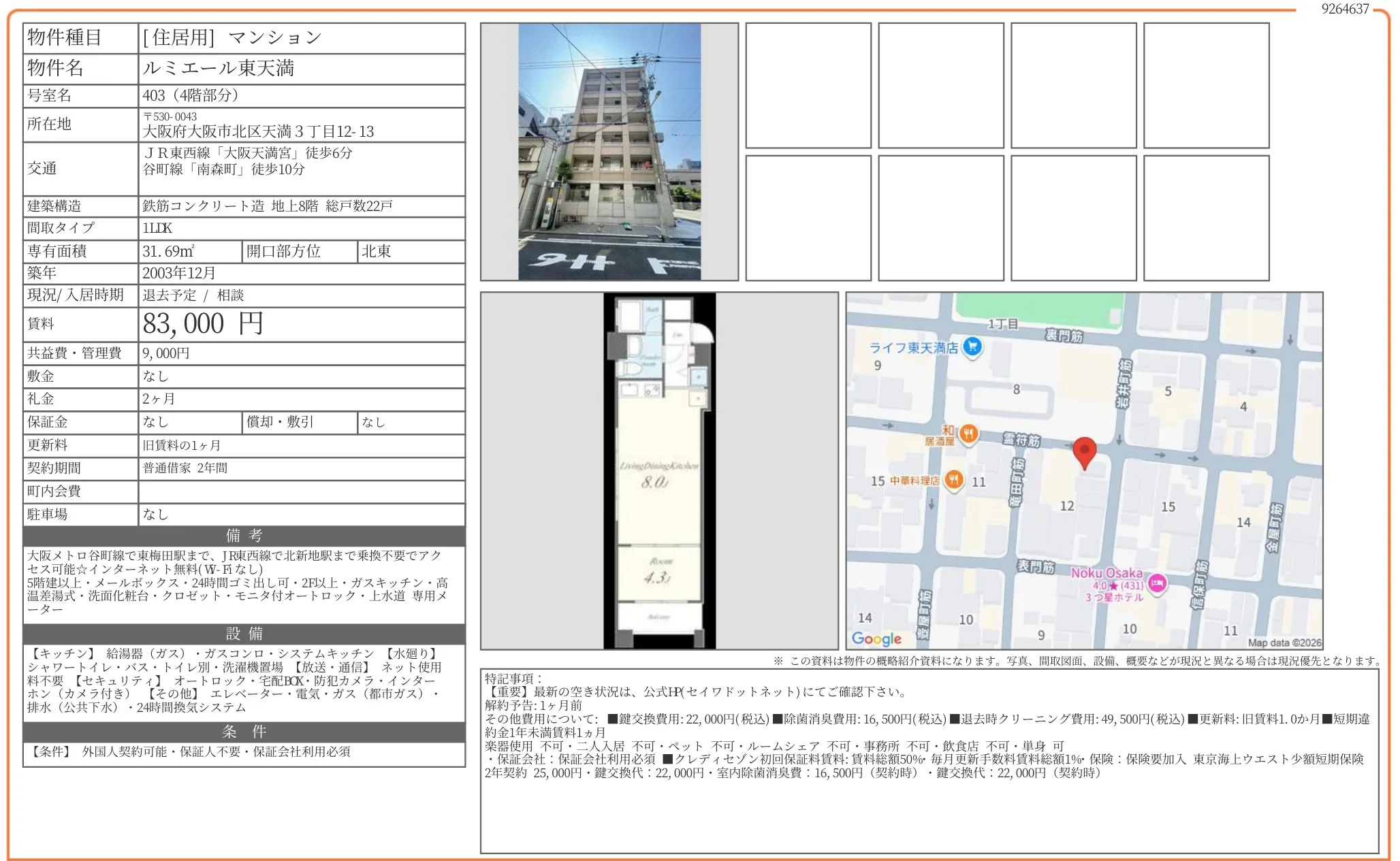Click the document ID number 9264637

click(x=1344, y=9)
